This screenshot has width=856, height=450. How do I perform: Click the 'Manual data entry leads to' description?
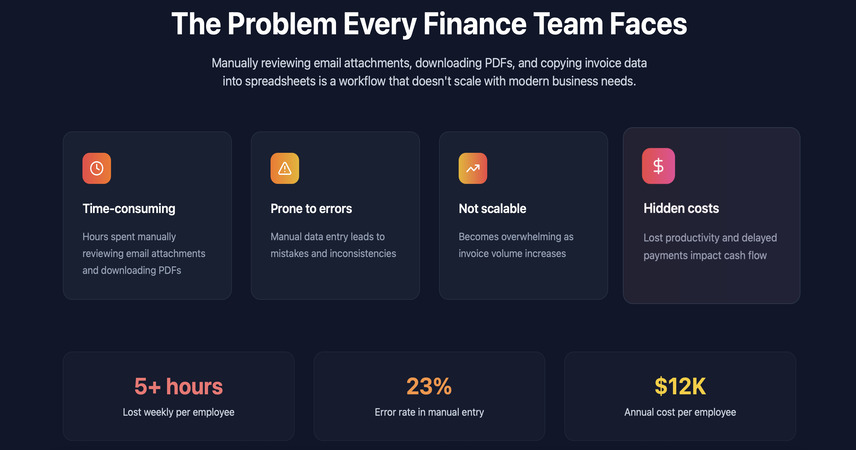[333, 245]
